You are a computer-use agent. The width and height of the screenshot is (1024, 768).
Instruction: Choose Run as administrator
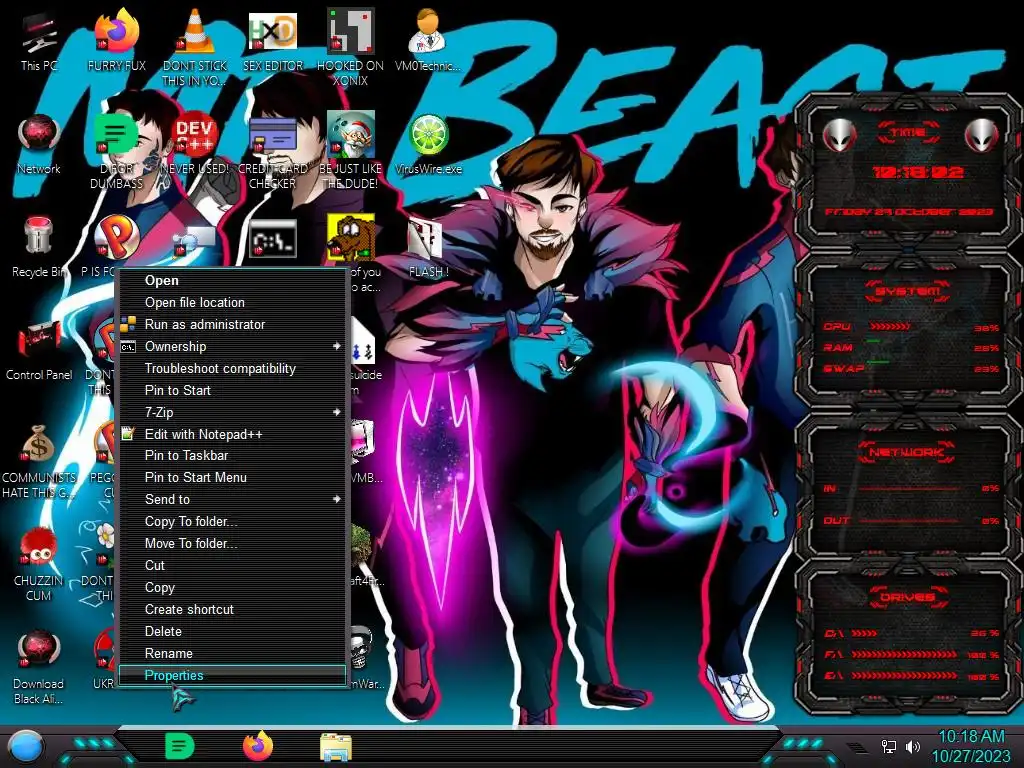pyautogui.click(x=232, y=324)
